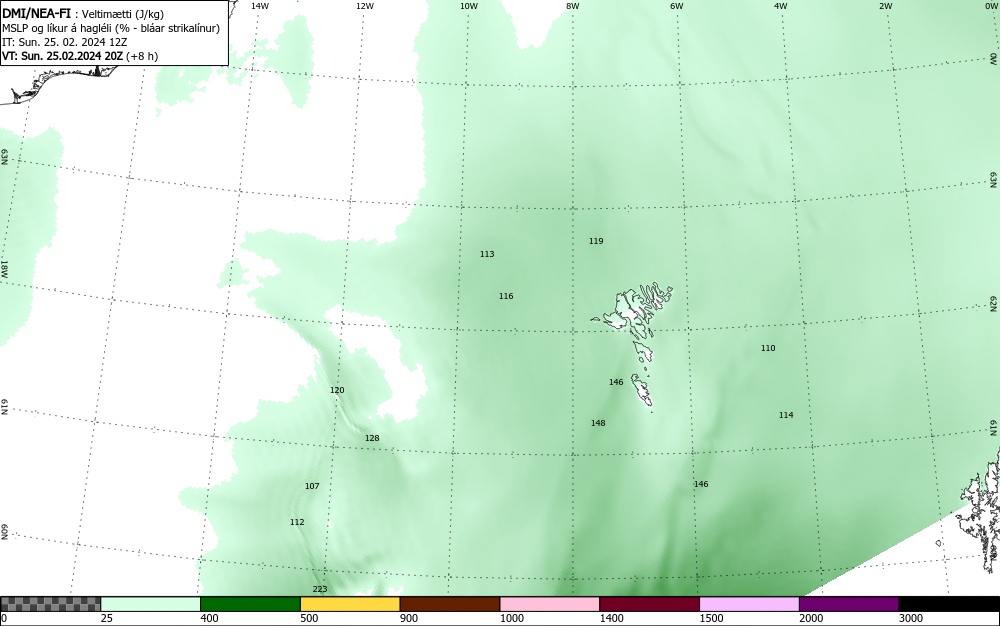This screenshot has height=626, width=1000.
Task: Select the light pink legend swatch
Action: point(549,604)
